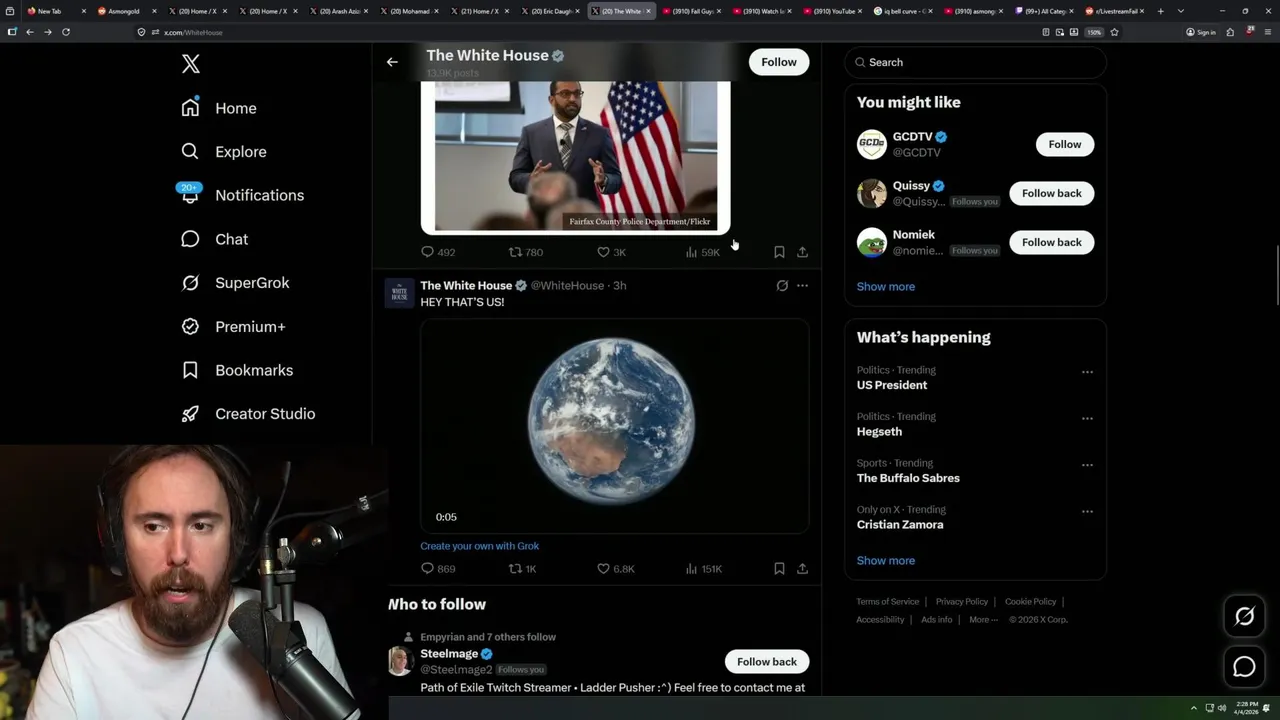Viewport: 1280px width, 720px height.
Task: Open more options for US President trend
Action: tap(1087, 372)
